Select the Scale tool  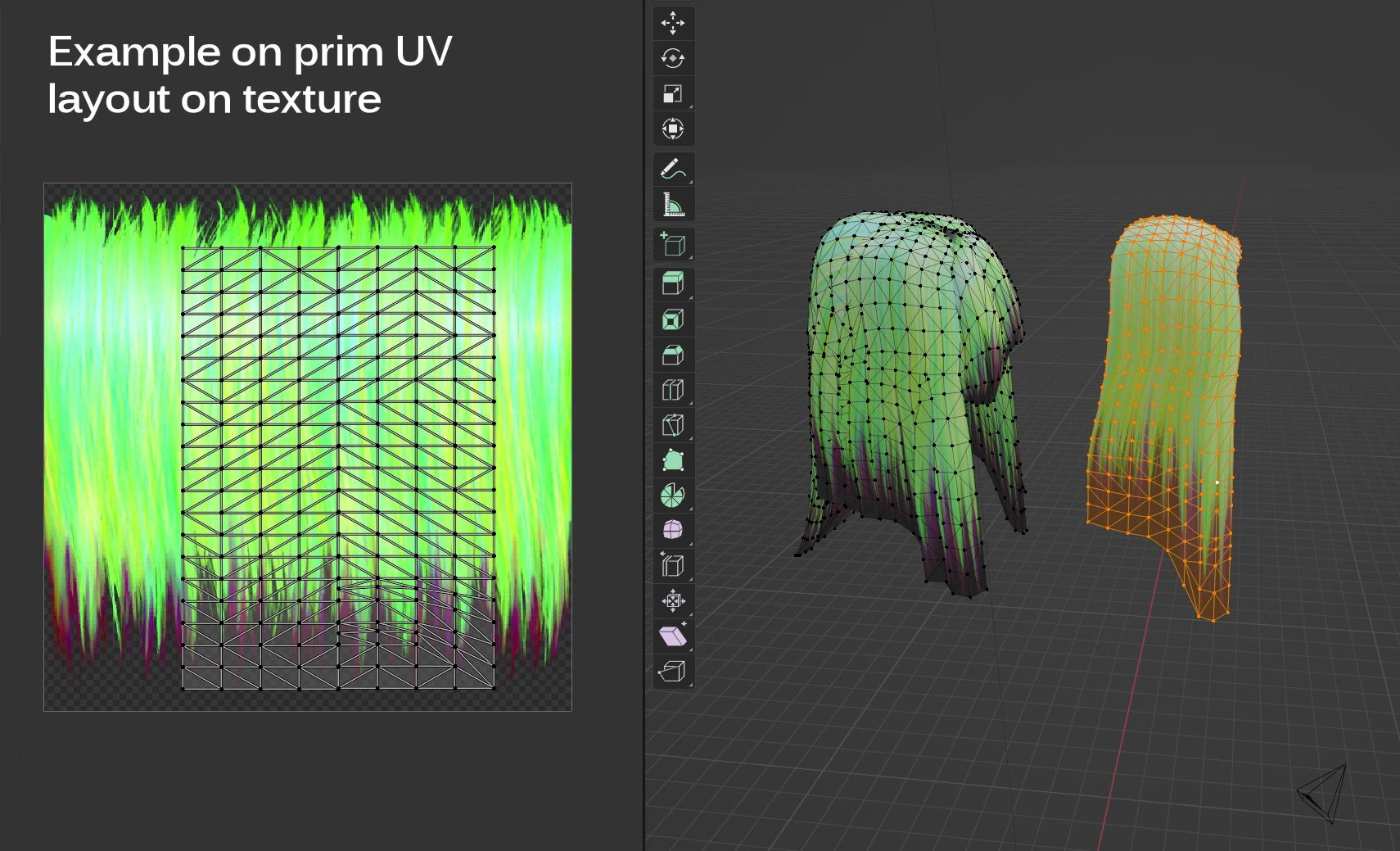click(x=673, y=93)
